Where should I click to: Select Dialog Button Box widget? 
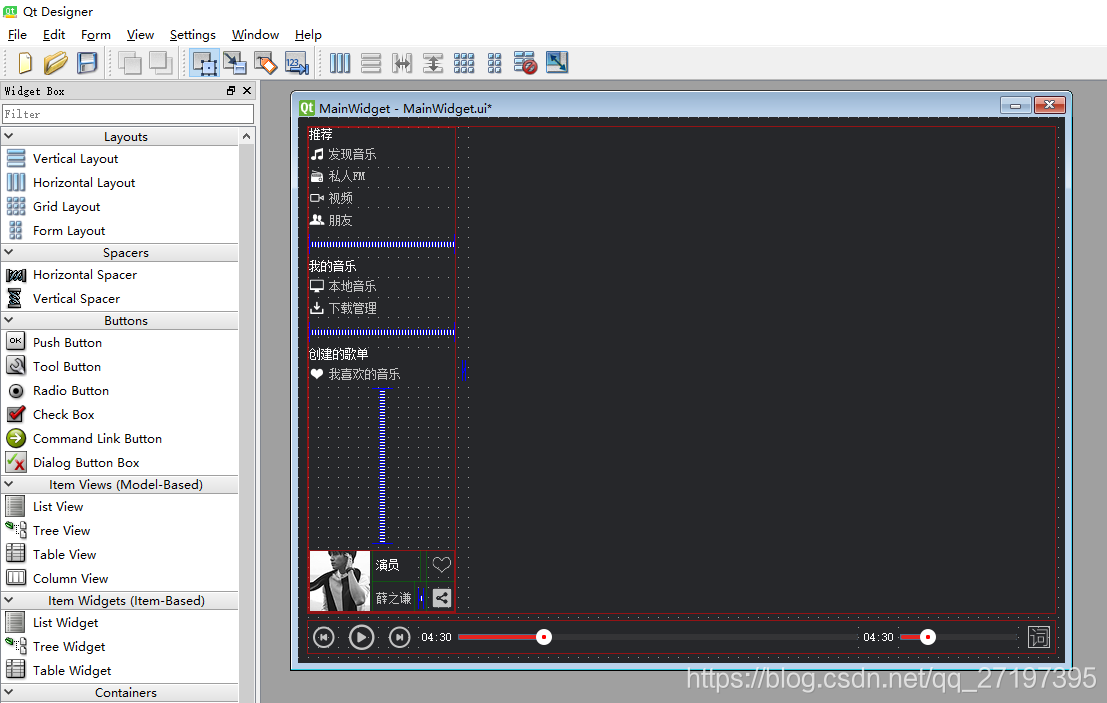[x=86, y=462]
